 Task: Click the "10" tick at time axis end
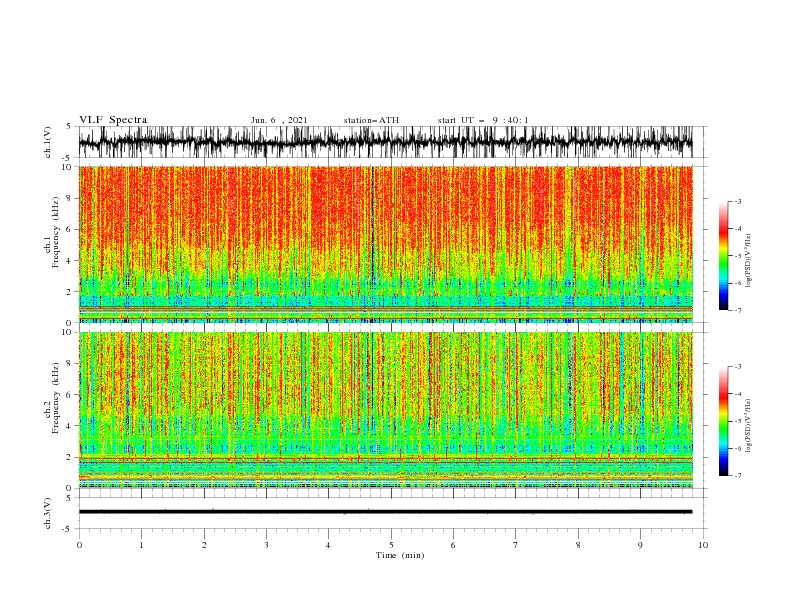[x=703, y=545]
